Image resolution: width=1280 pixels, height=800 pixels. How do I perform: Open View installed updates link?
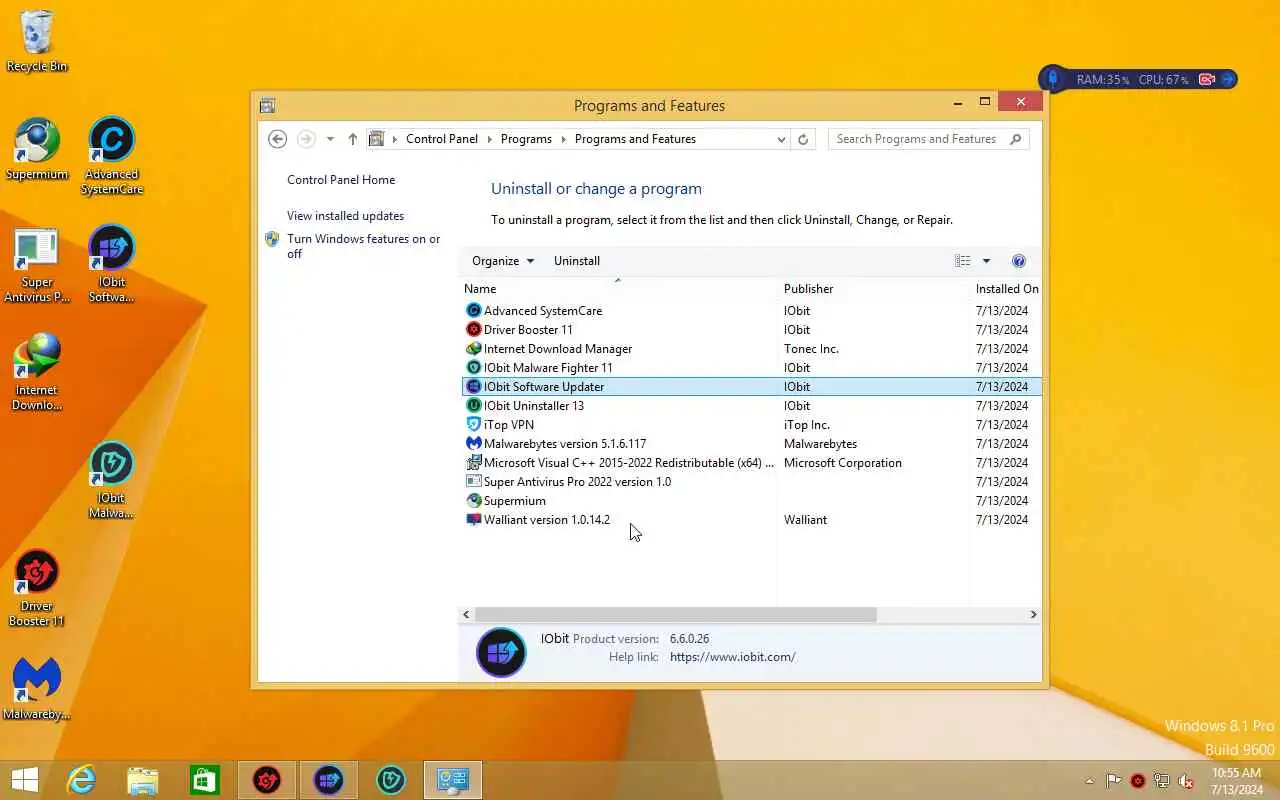tap(345, 216)
